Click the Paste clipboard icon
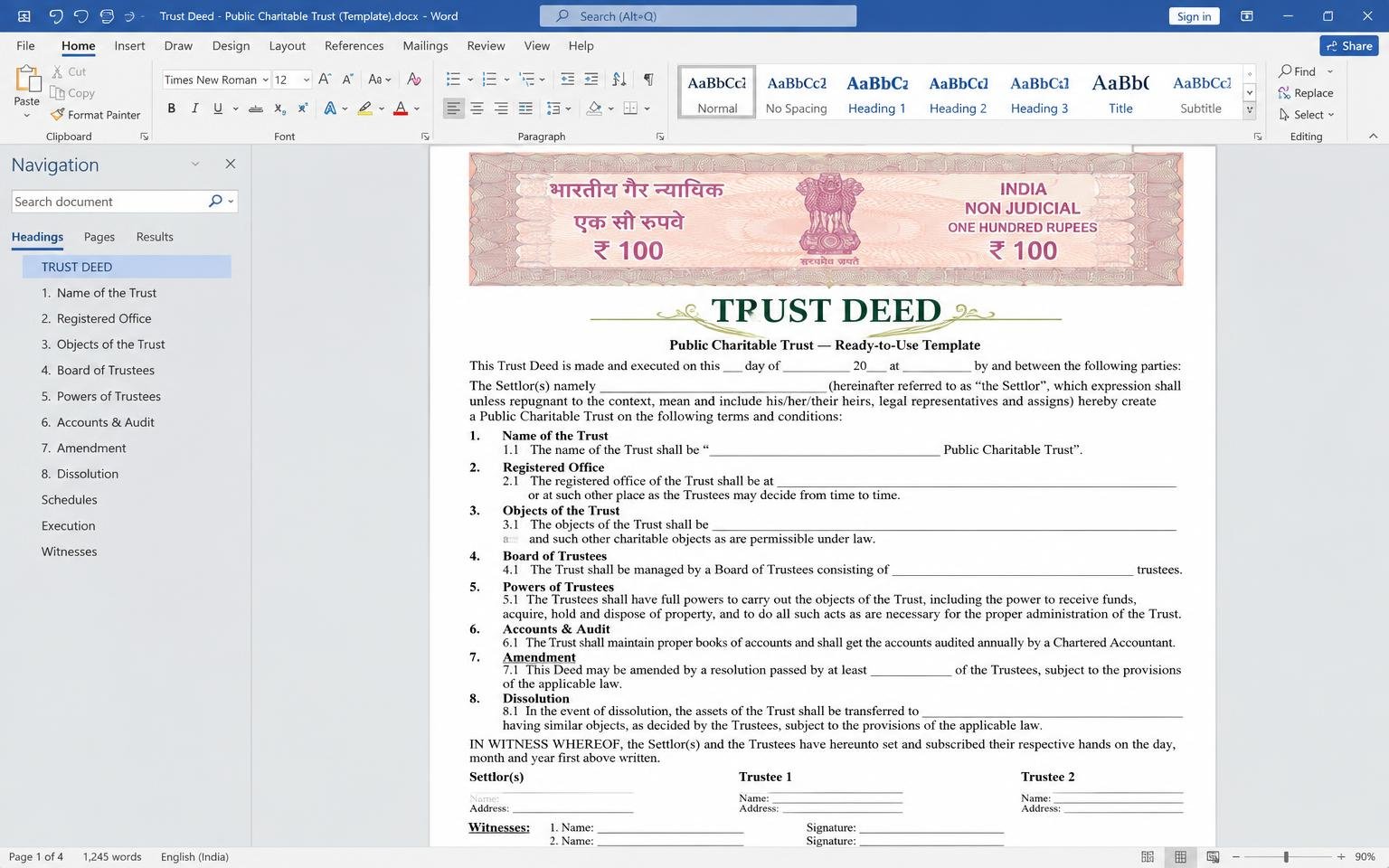 point(27,80)
